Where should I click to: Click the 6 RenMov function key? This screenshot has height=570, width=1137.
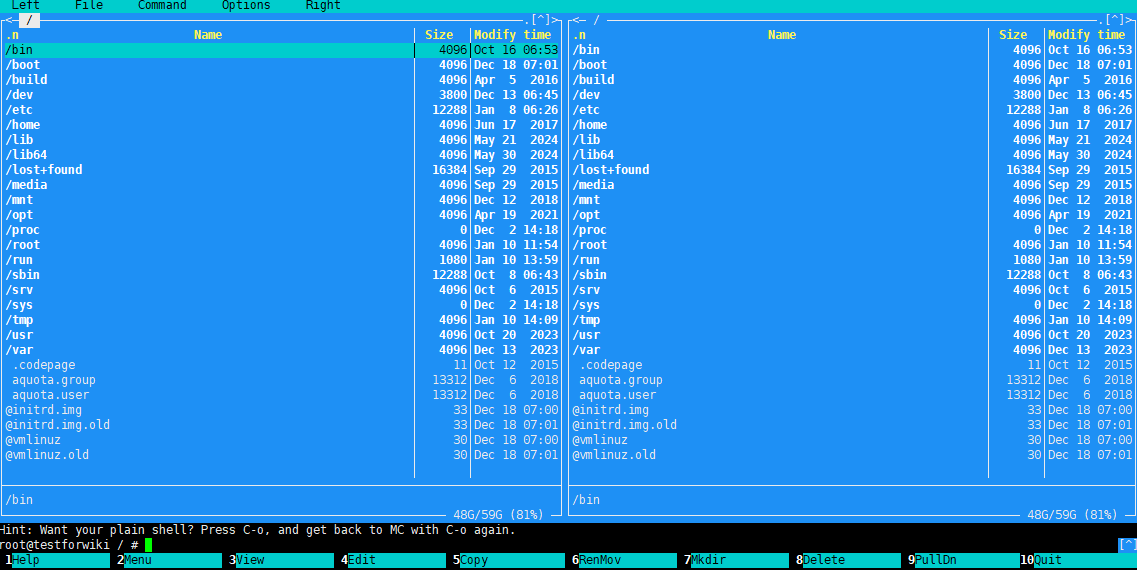tap(624, 560)
